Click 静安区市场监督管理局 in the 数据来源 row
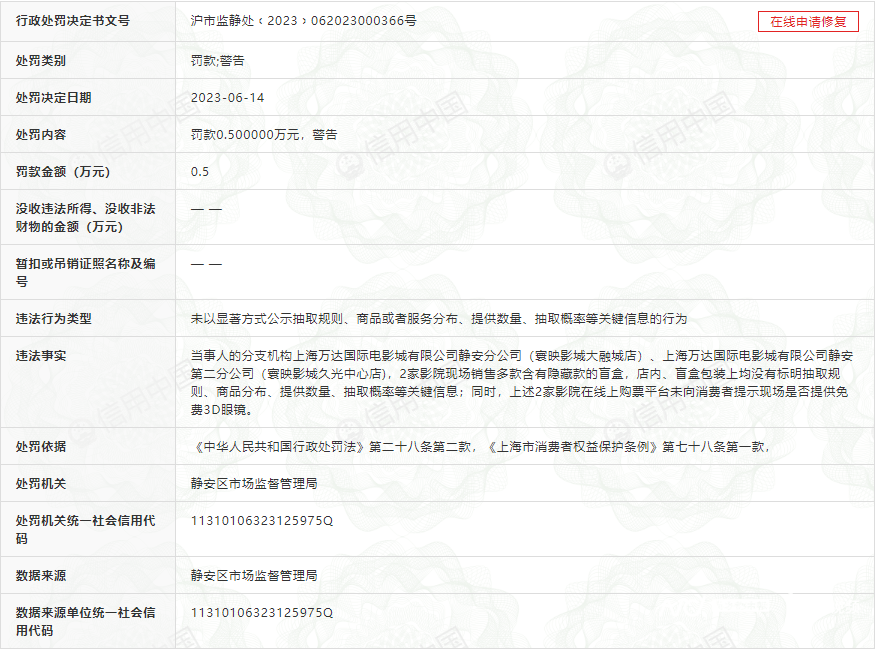This screenshot has height=649, width=876. point(254,575)
